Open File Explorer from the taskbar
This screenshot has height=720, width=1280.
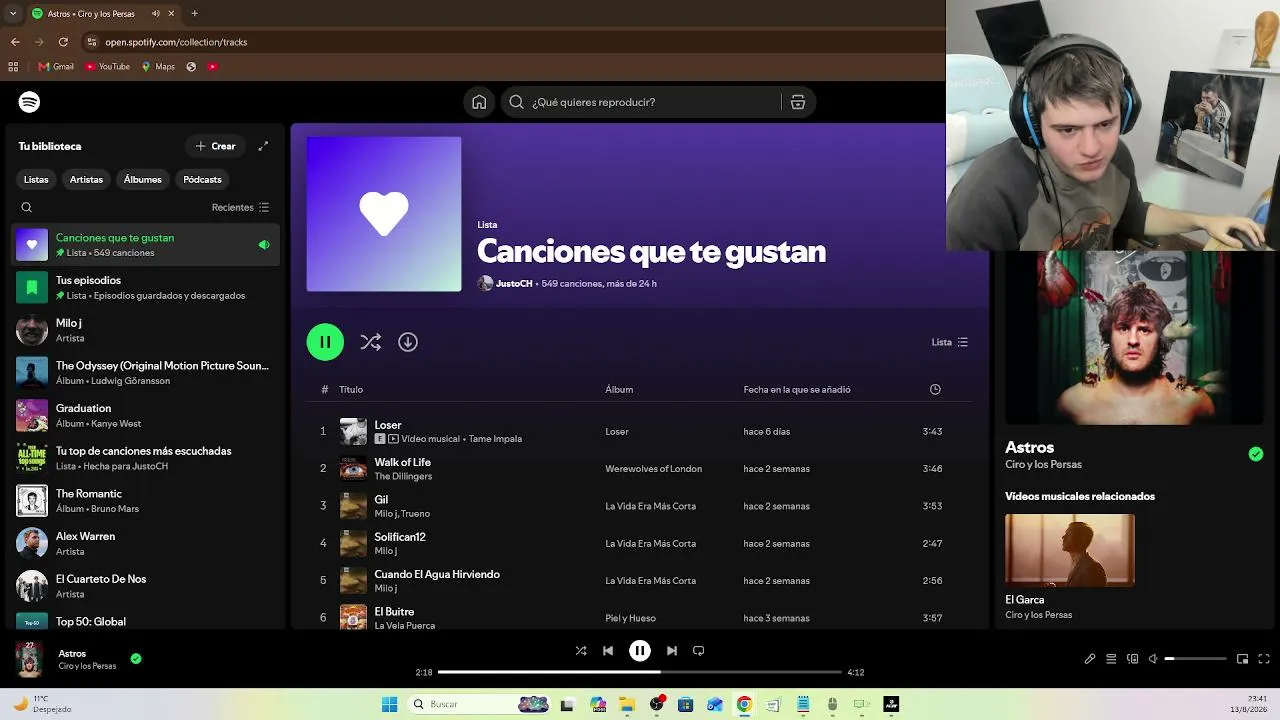point(627,704)
